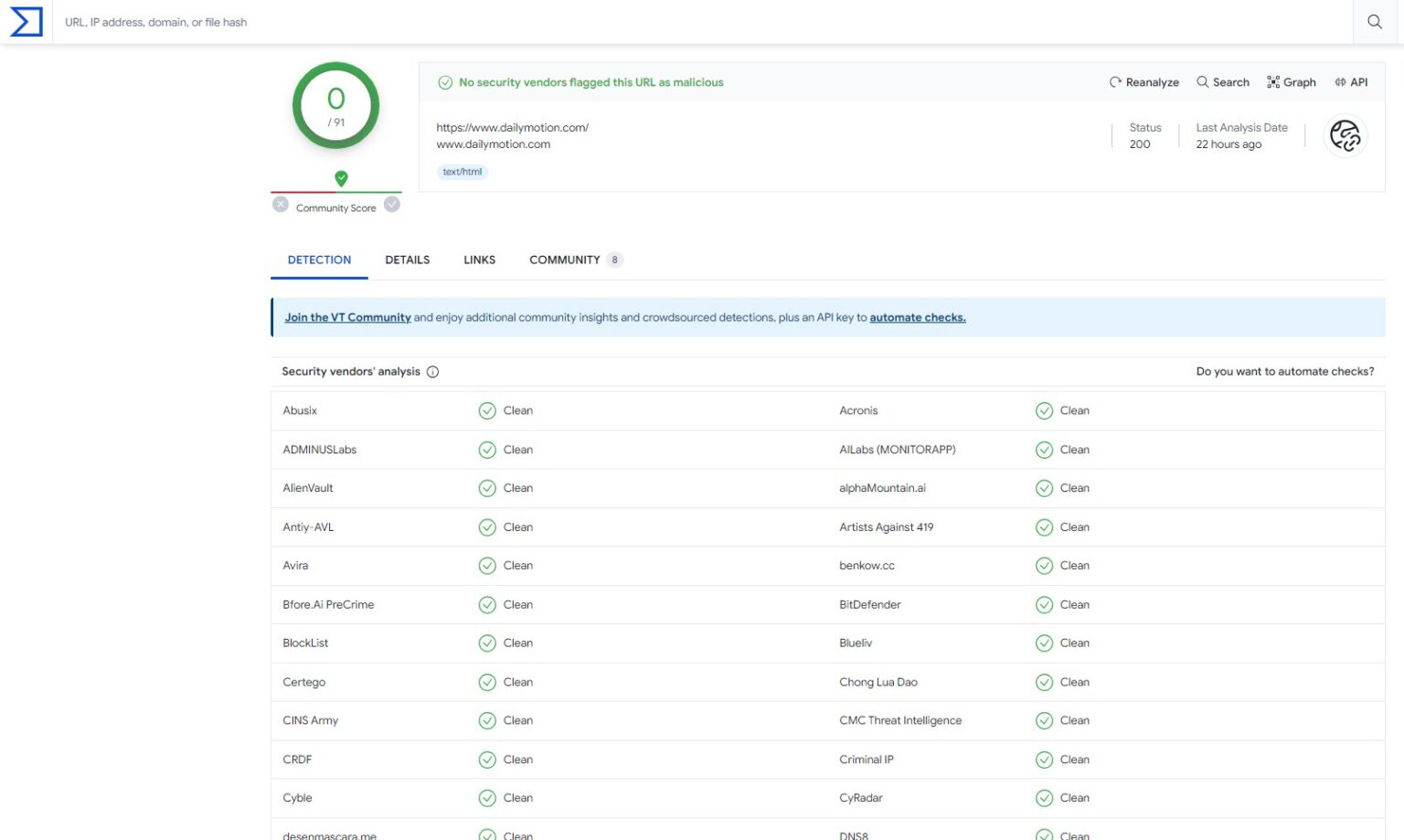The image size is (1404, 840).
Task: Click the info icon beside Security vendors' analysis
Action: (431, 371)
